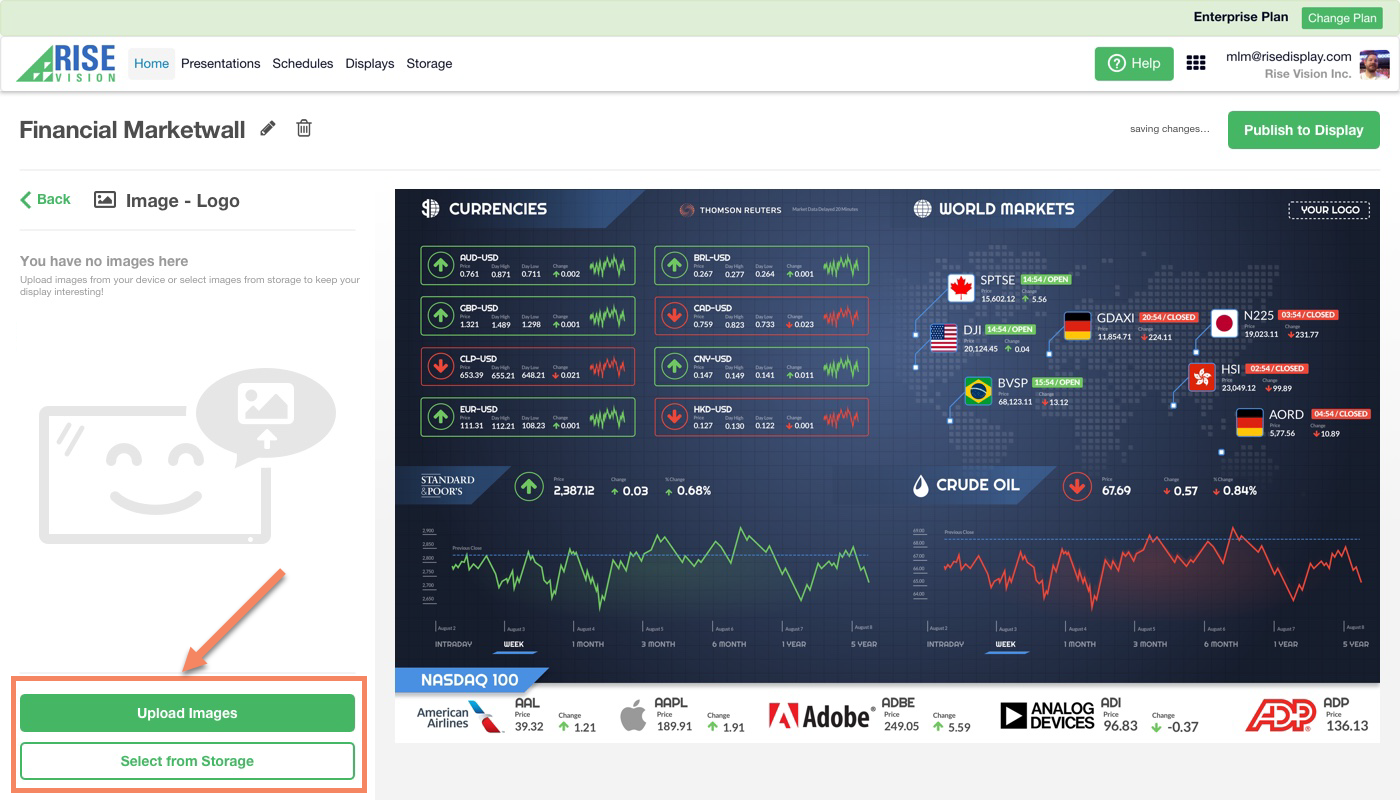Click the Financial Marketwall title
The image size is (1400, 800).
(132, 130)
